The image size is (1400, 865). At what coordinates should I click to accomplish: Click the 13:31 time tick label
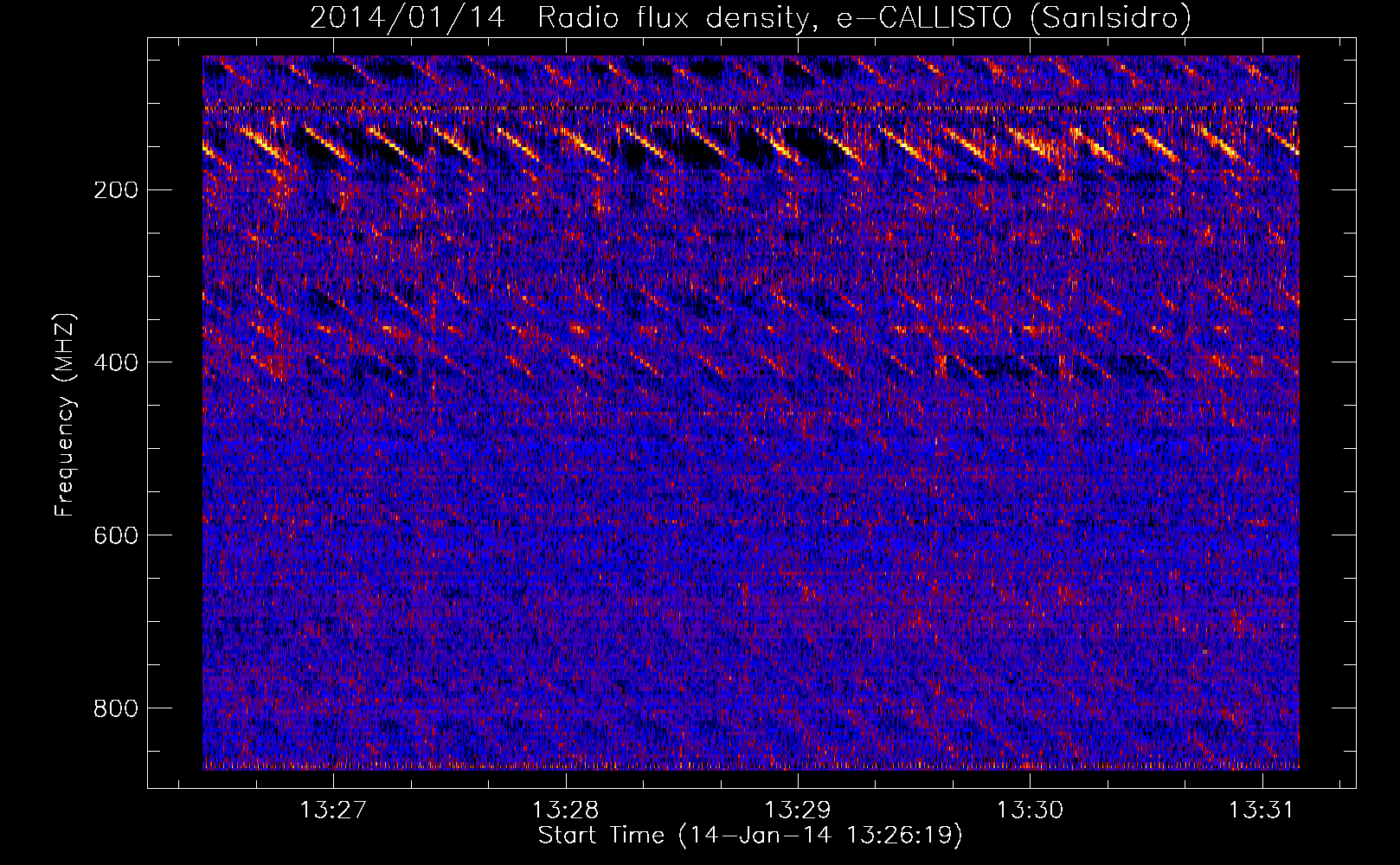pos(1262,810)
